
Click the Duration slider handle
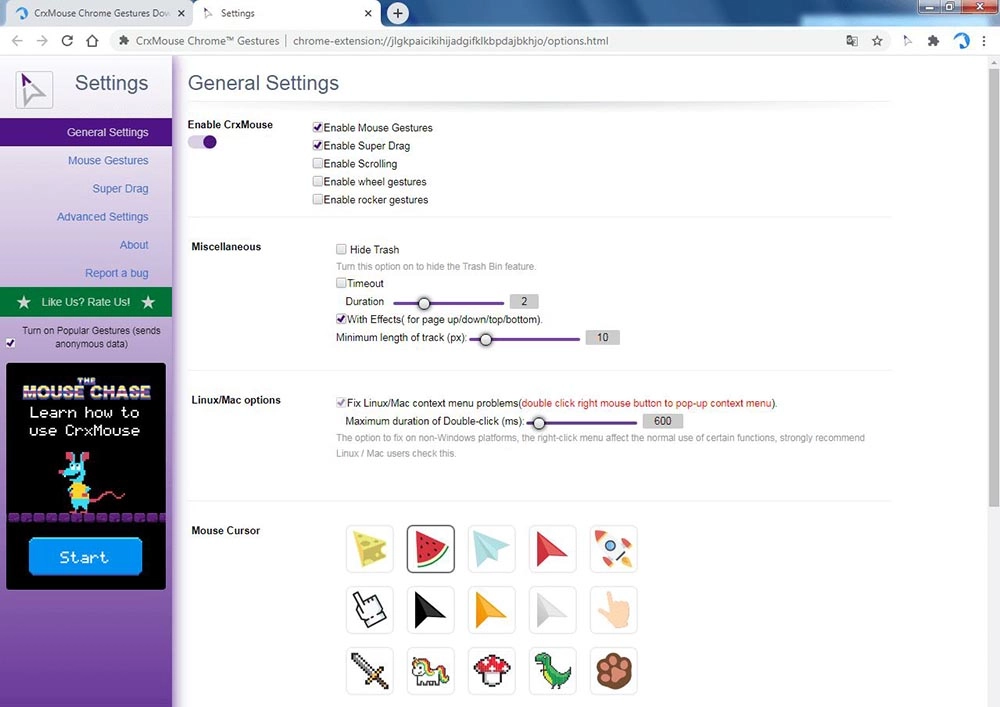click(423, 303)
